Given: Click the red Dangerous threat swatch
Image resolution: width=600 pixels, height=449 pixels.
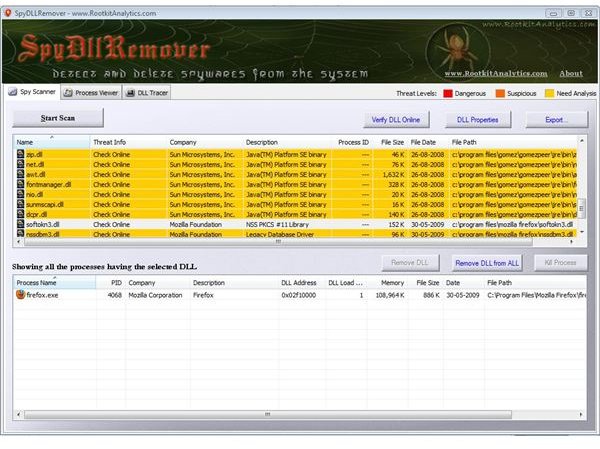Looking at the screenshot, I should pos(448,93).
